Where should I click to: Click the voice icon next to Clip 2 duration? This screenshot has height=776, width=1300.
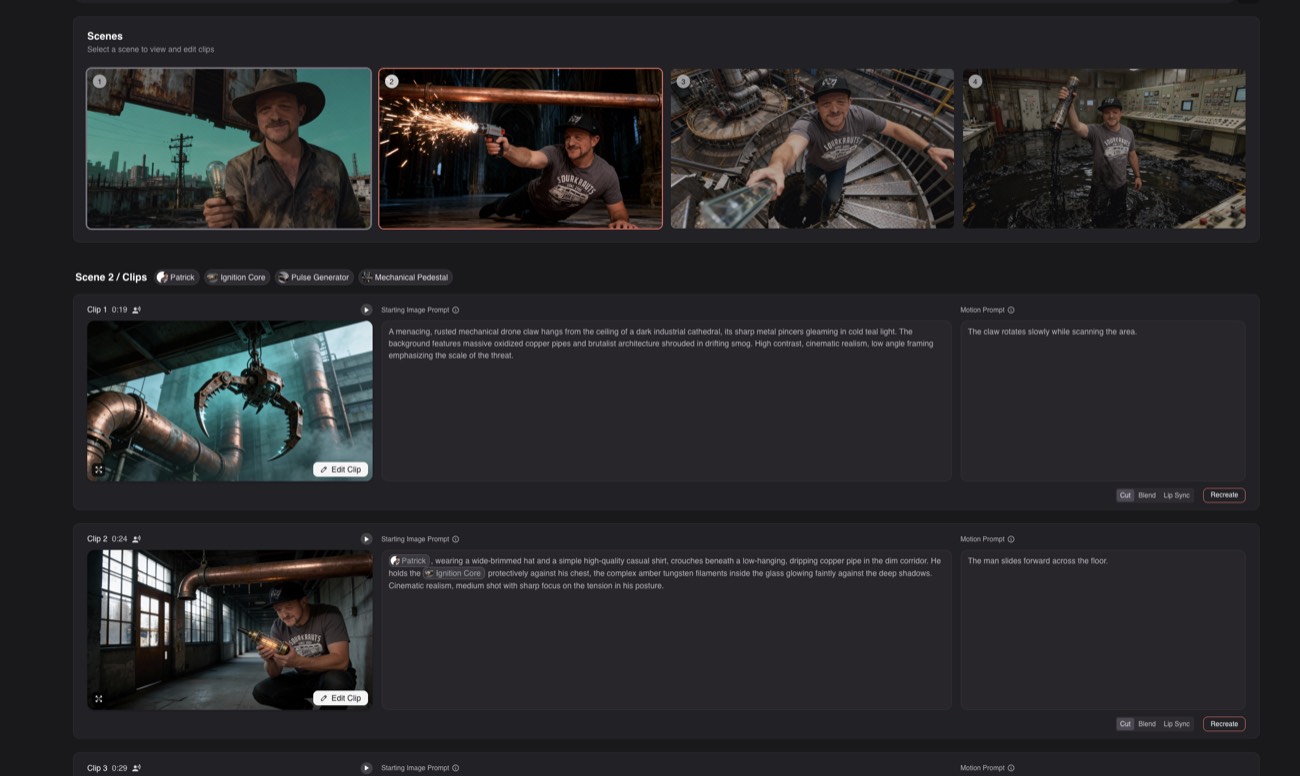pyautogui.click(x=137, y=539)
